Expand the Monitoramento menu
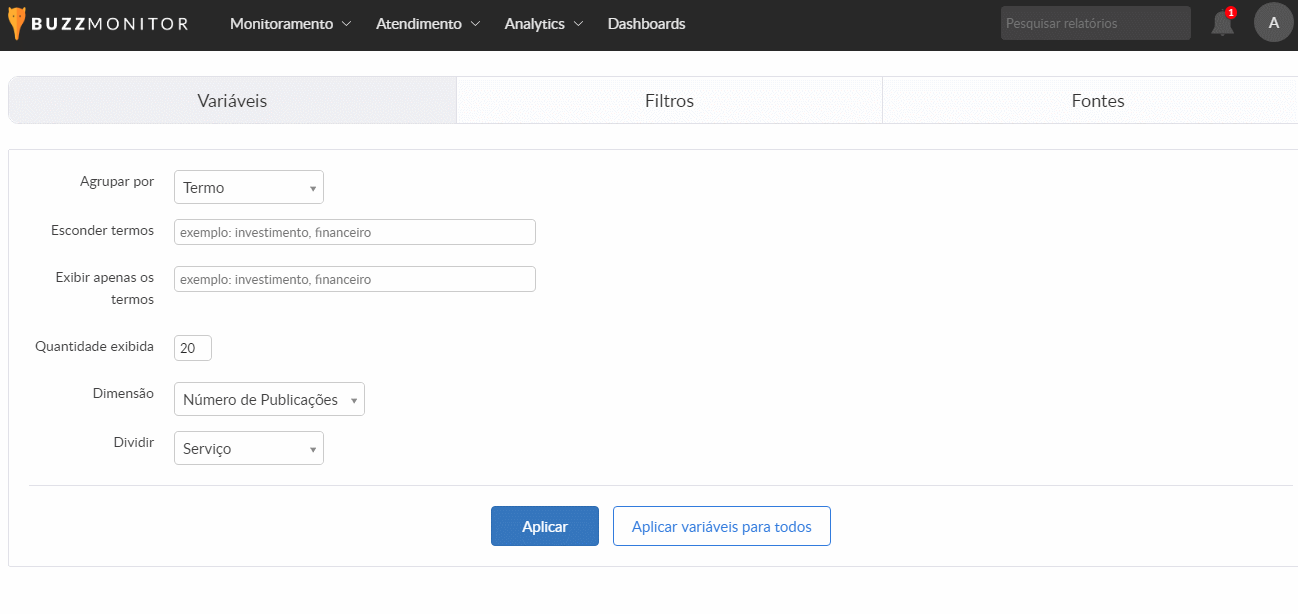The height and width of the screenshot is (614, 1298). (290, 24)
